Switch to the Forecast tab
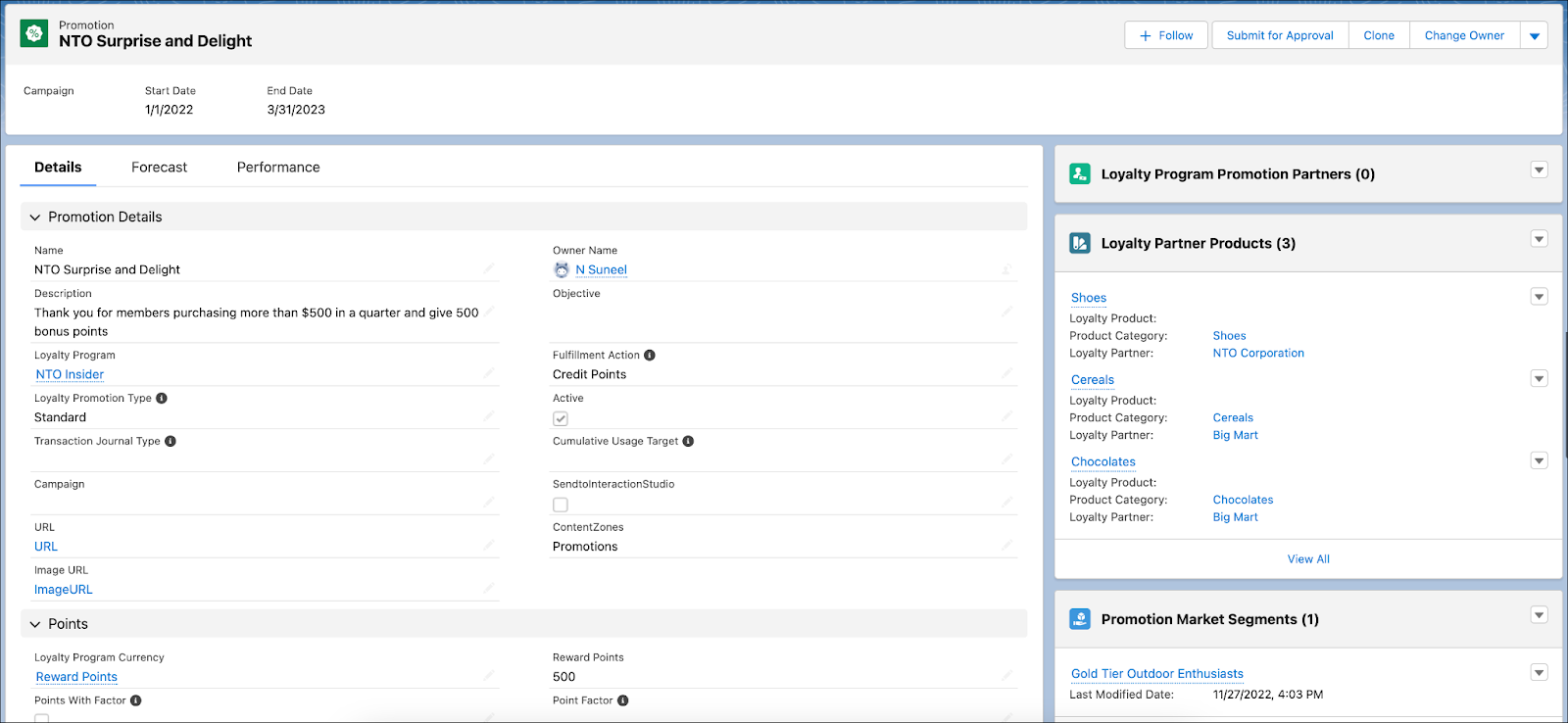 pos(160,168)
